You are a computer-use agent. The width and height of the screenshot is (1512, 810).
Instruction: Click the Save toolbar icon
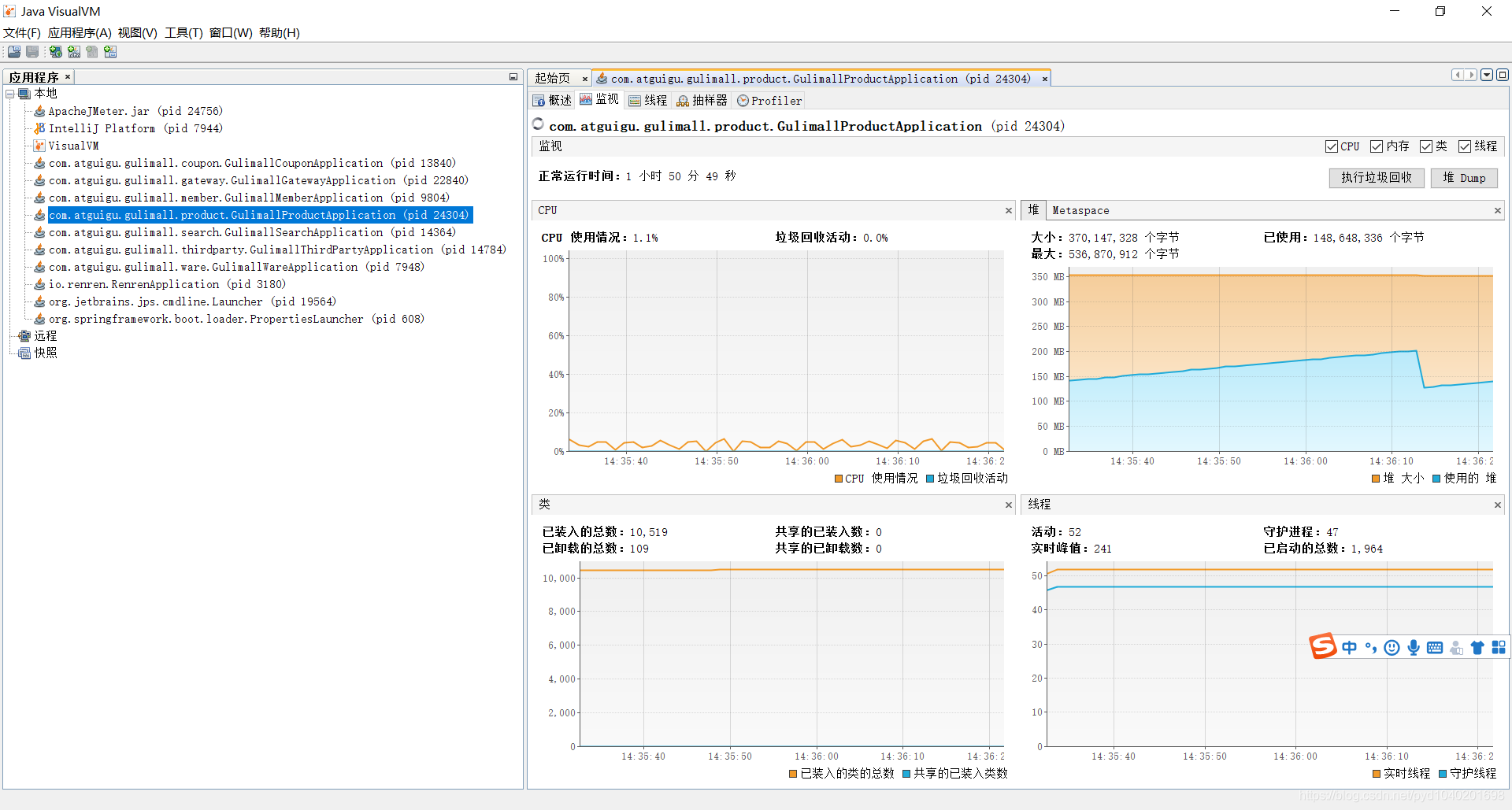pyautogui.click(x=32, y=52)
